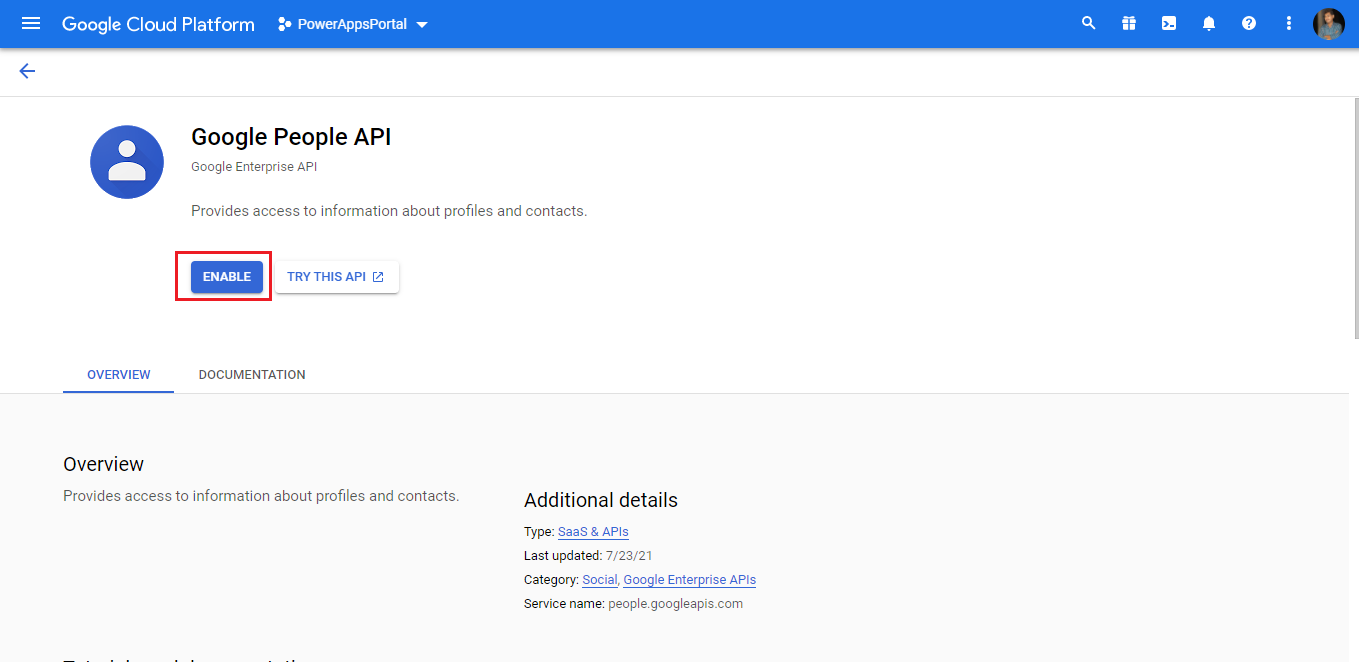Open the help question mark icon
The height and width of the screenshot is (662, 1359).
pyautogui.click(x=1249, y=24)
